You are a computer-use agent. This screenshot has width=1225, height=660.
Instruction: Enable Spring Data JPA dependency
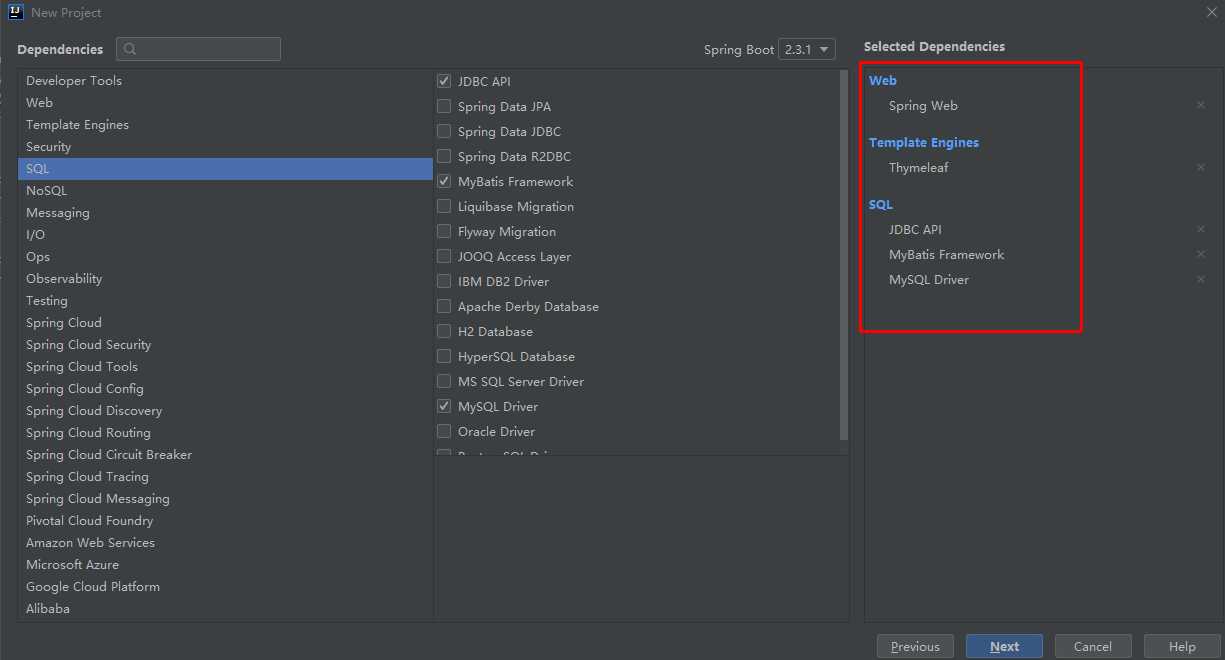click(444, 106)
